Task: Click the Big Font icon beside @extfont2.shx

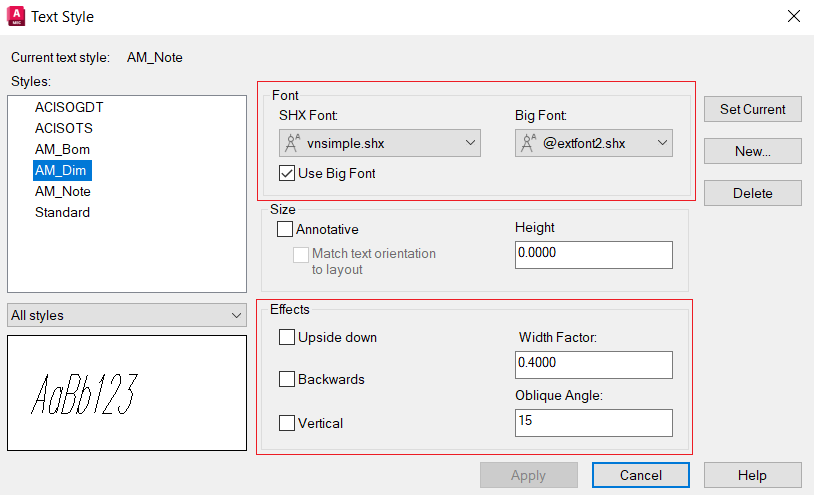Action: pos(528,143)
